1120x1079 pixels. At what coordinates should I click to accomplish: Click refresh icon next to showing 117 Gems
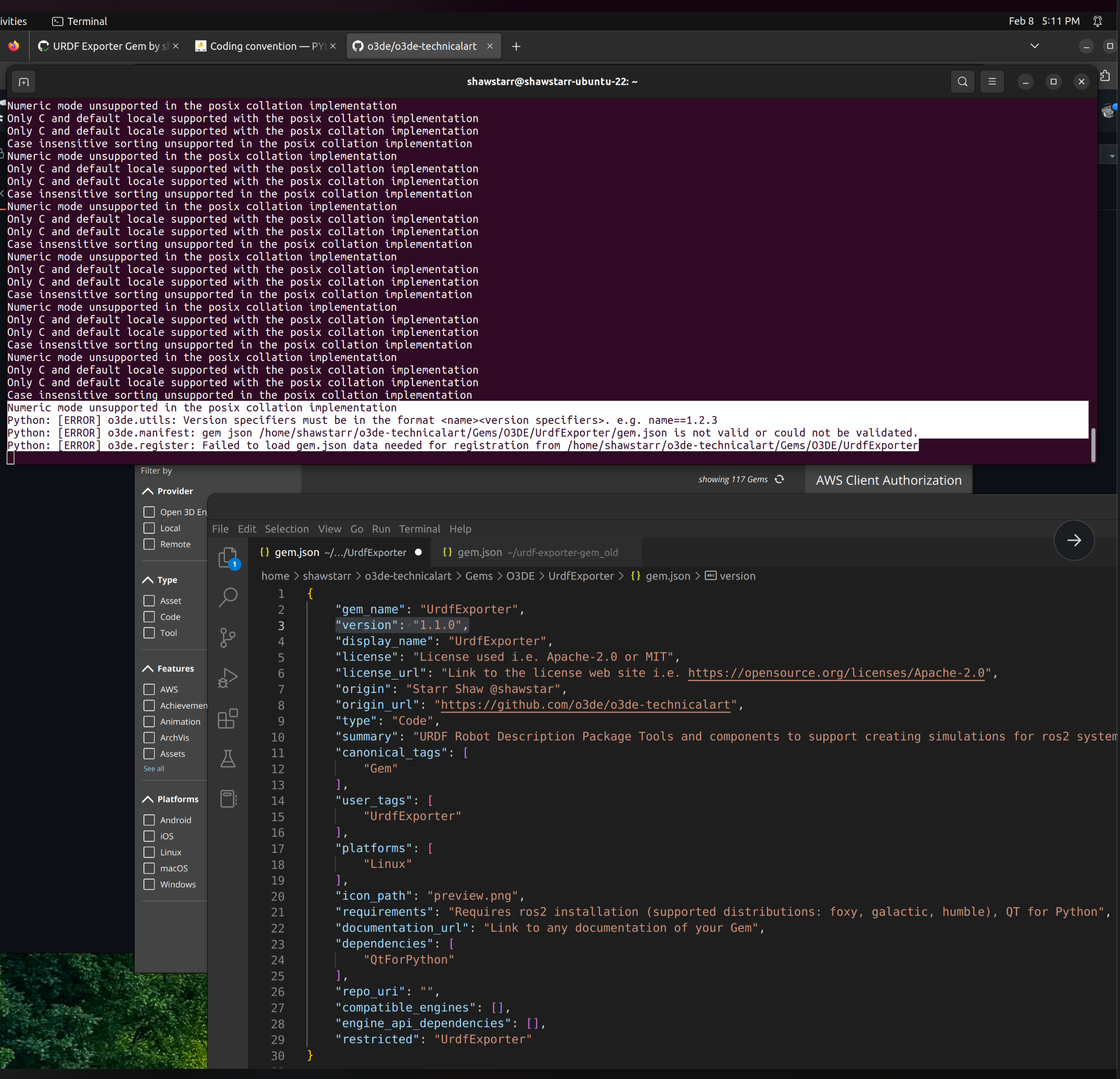[x=779, y=479]
